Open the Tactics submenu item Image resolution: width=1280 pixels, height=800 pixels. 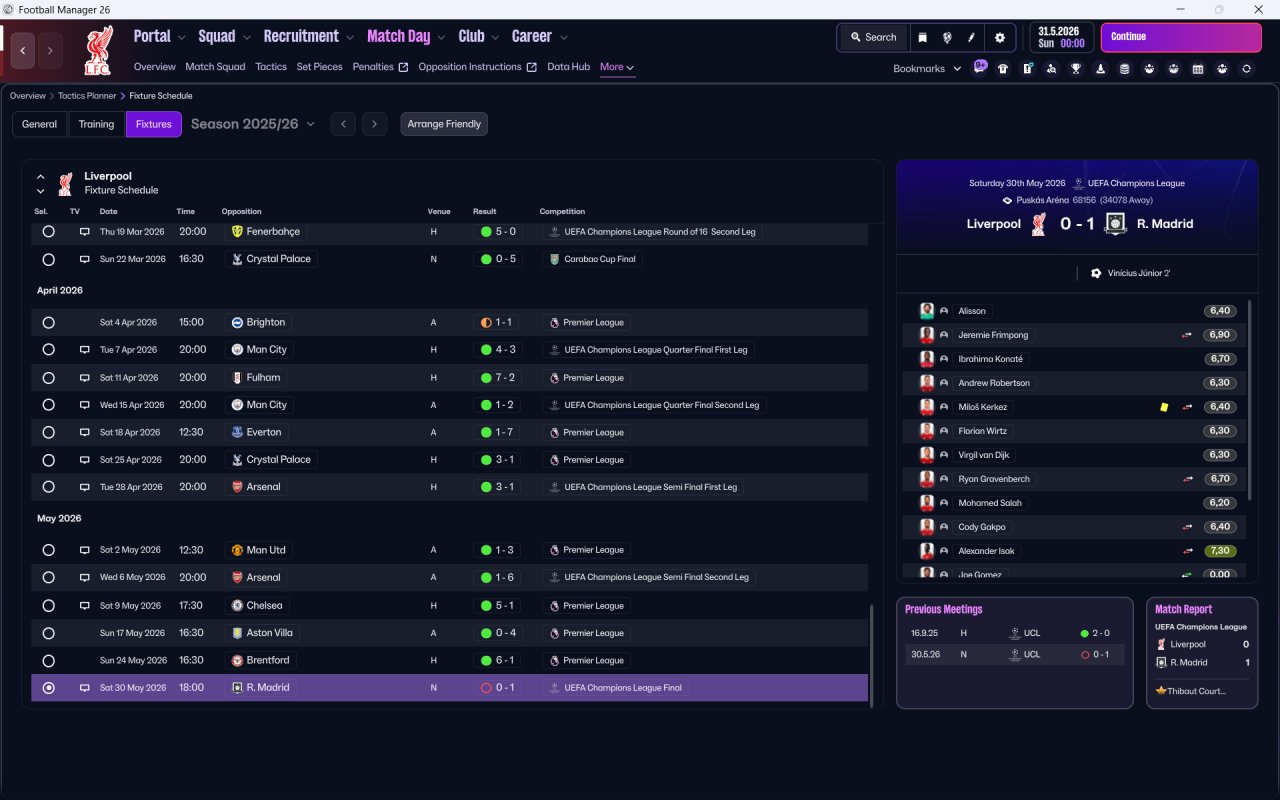coord(271,67)
